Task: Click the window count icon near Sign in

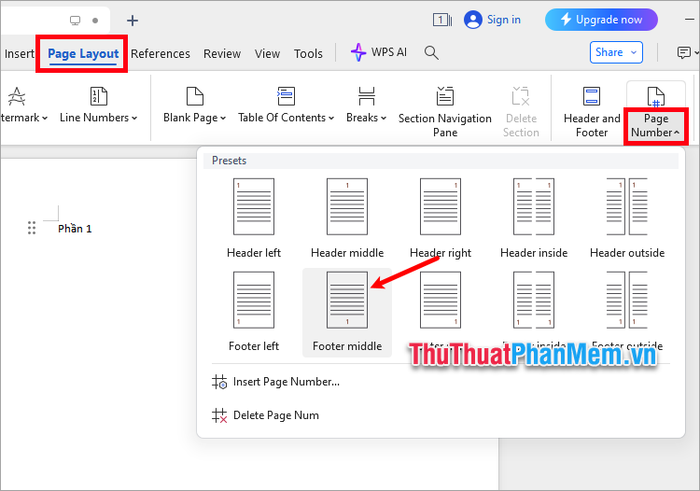Action: [x=442, y=20]
